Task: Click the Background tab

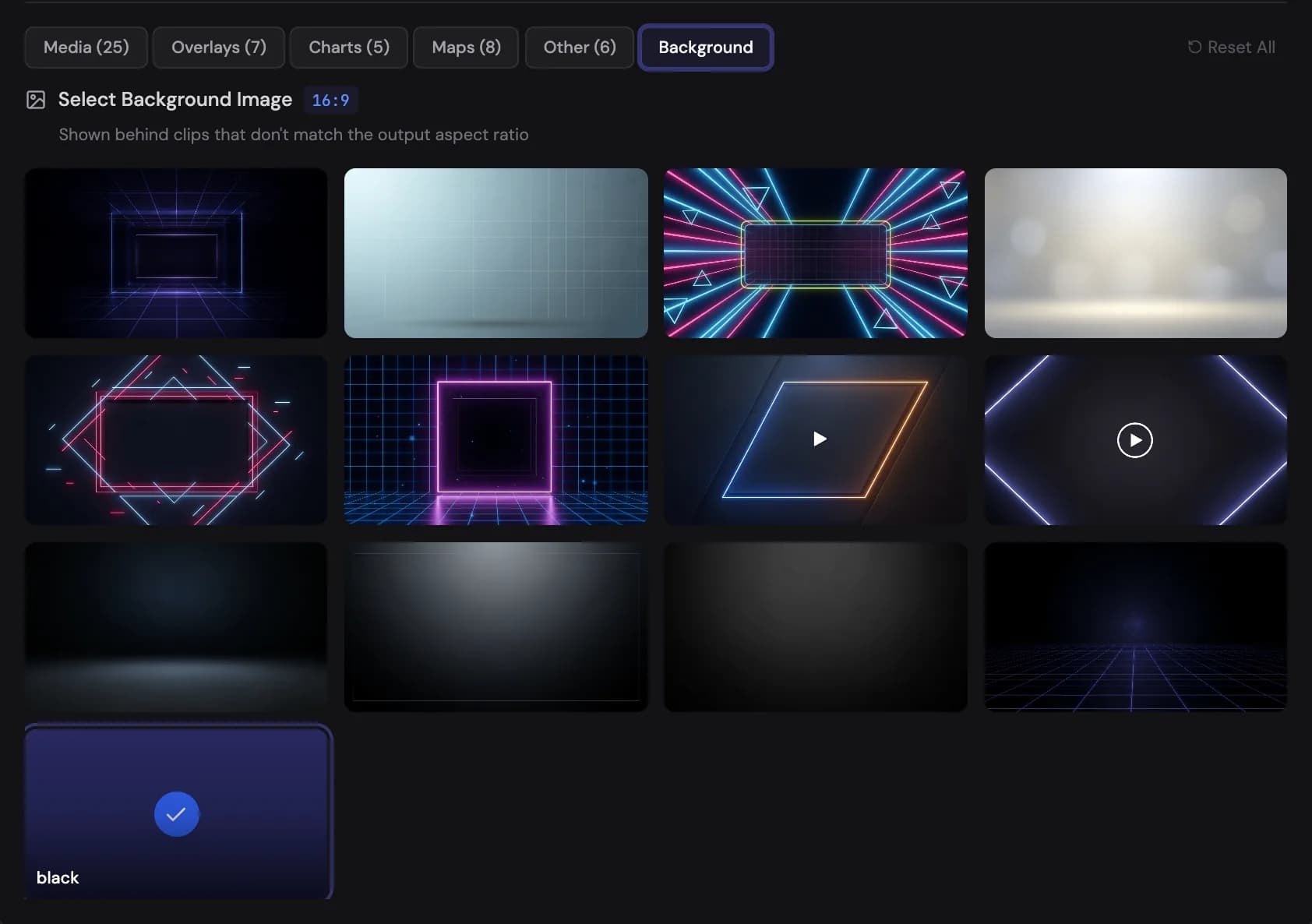Action: [x=706, y=48]
